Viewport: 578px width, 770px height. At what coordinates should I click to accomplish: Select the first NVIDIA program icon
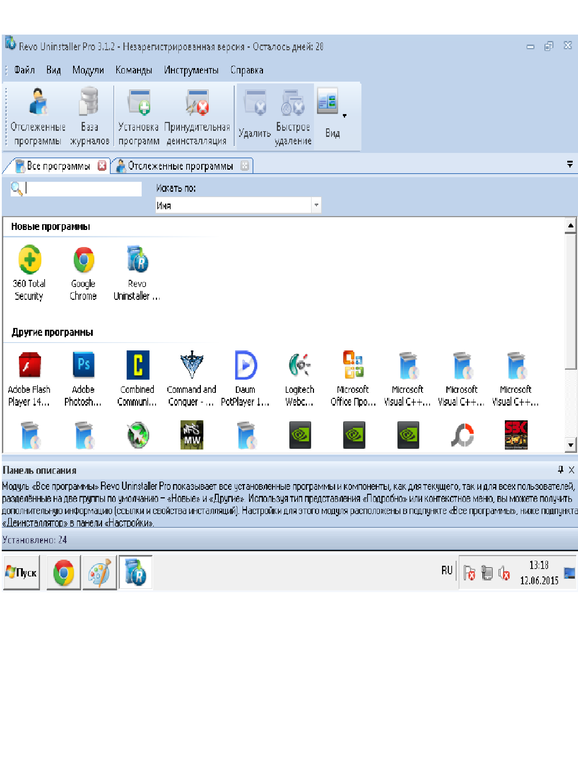[x=300, y=435]
